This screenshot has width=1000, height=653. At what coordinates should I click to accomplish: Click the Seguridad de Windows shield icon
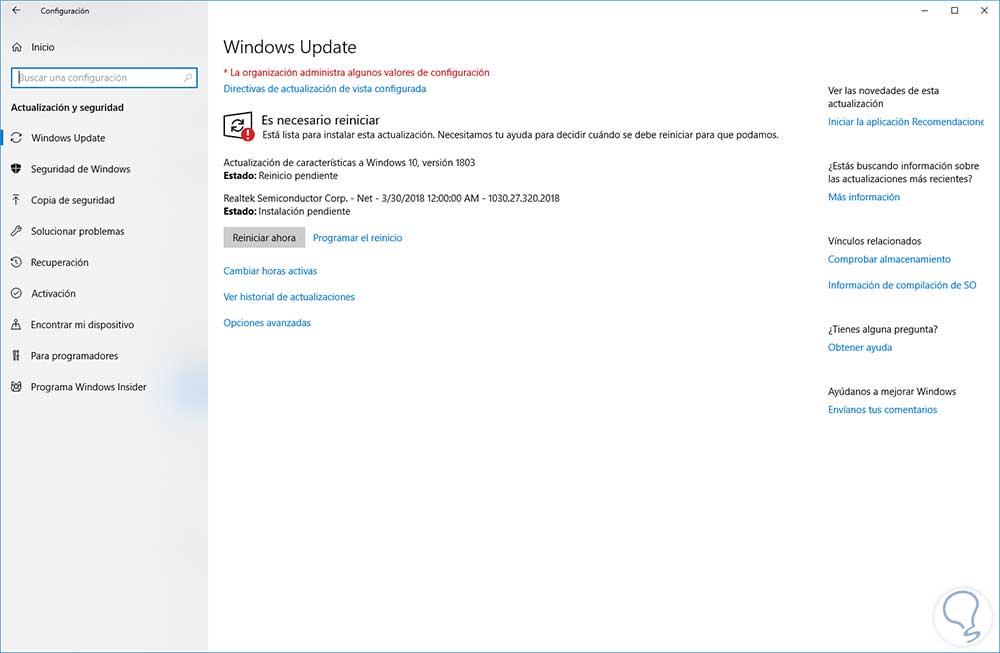pos(17,169)
